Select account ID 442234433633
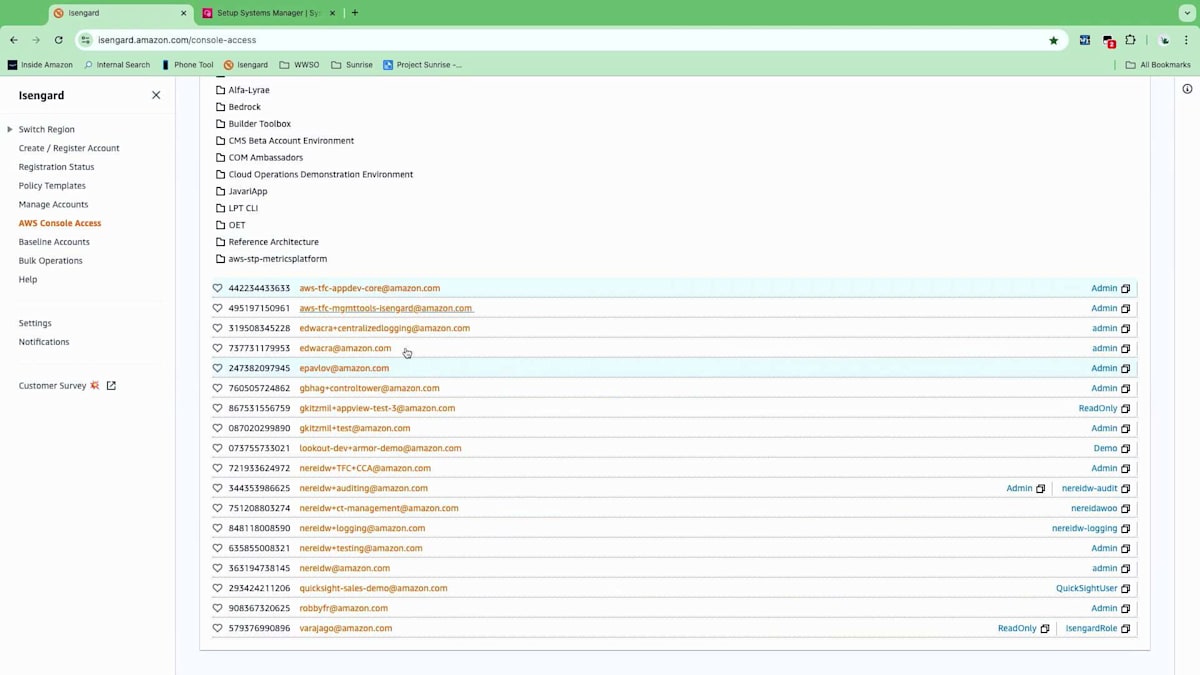 pyautogui.click(x=259, y=288)
